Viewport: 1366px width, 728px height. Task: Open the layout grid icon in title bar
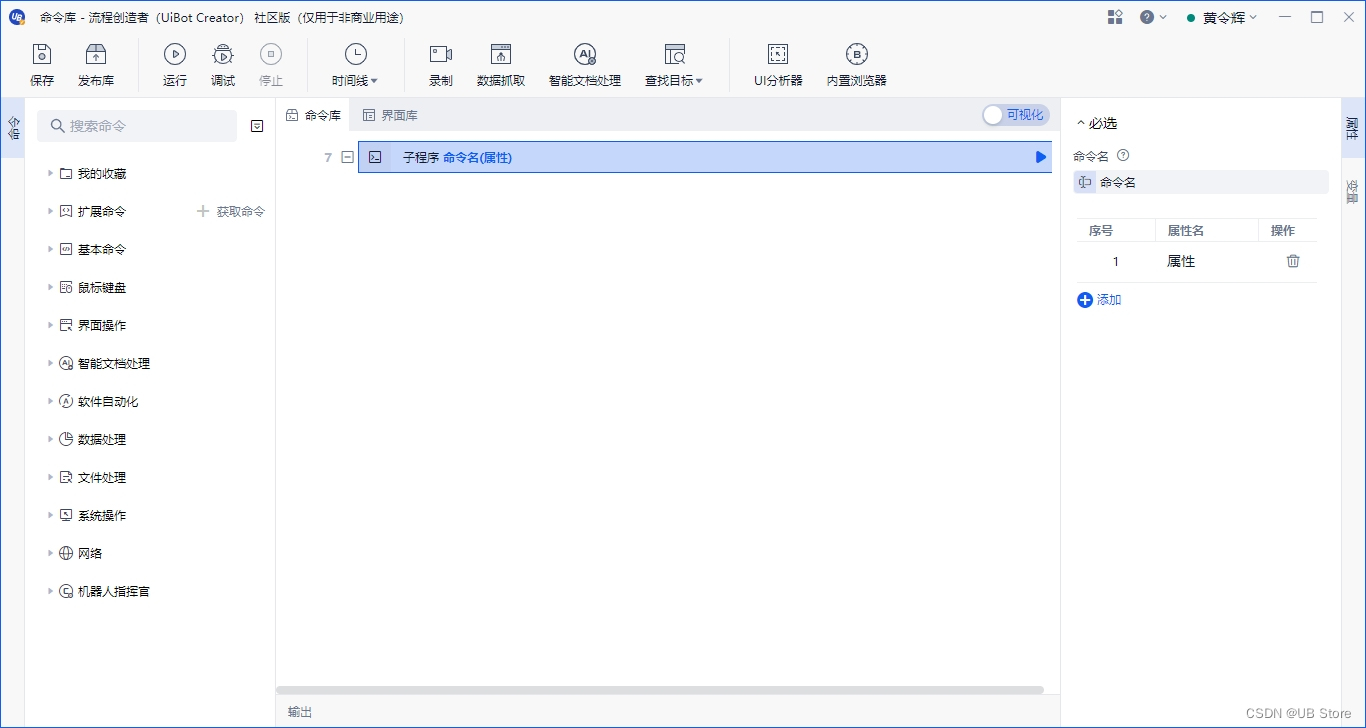click(x=1115, y=17)
